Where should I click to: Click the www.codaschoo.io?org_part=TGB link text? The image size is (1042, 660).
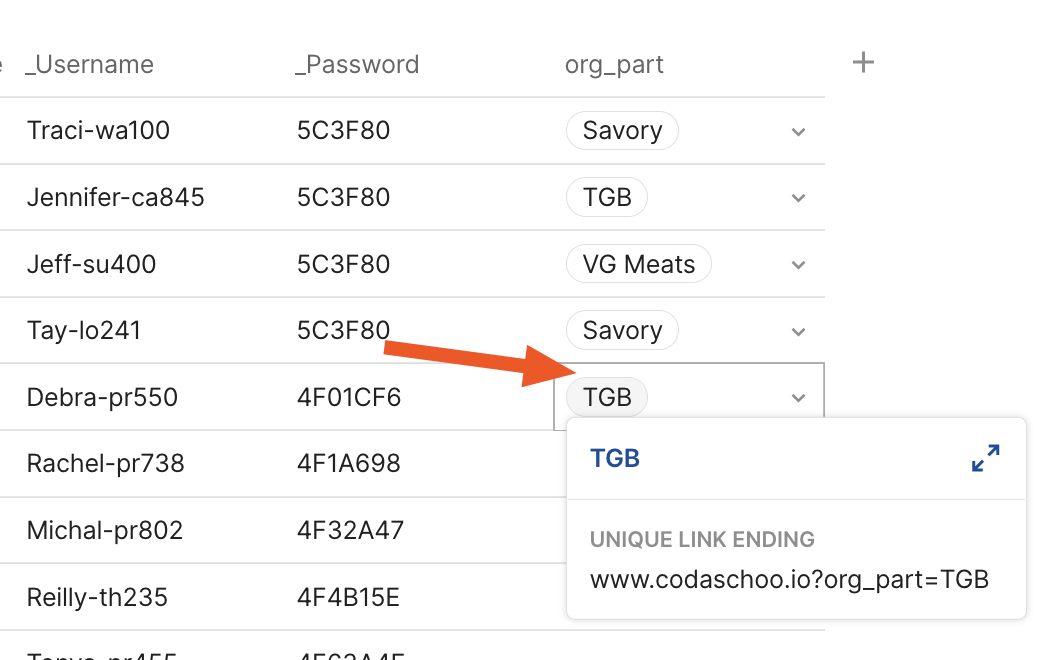[x=789, y=579]
